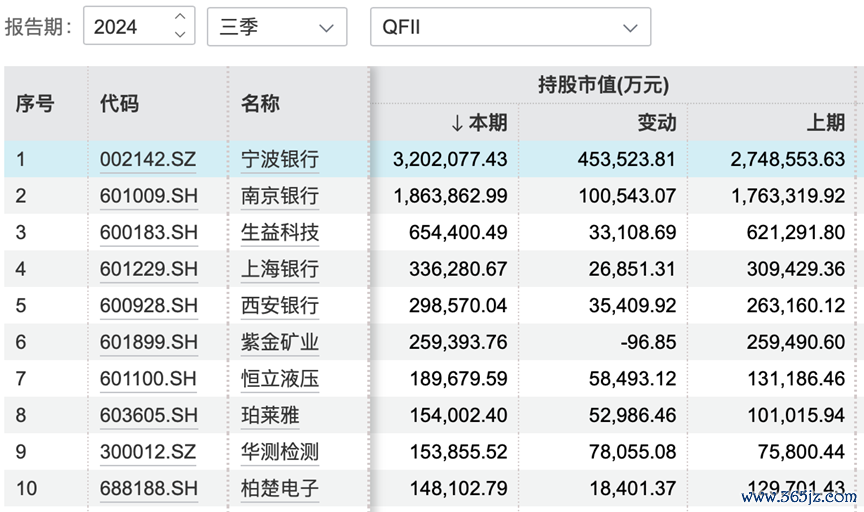Select the value 154,002.40

458,415
